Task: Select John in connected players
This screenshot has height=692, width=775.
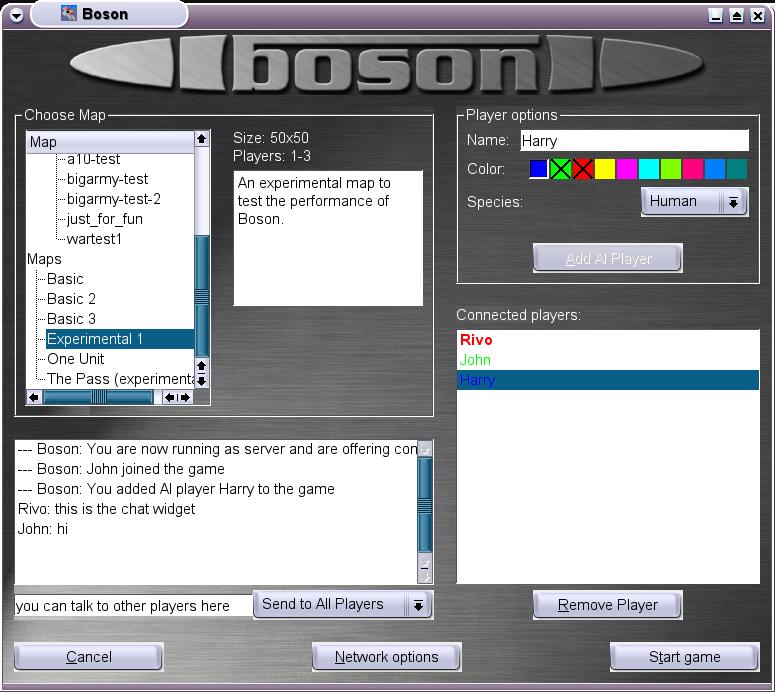Action: pyautogui.click(x=607, y=360)
